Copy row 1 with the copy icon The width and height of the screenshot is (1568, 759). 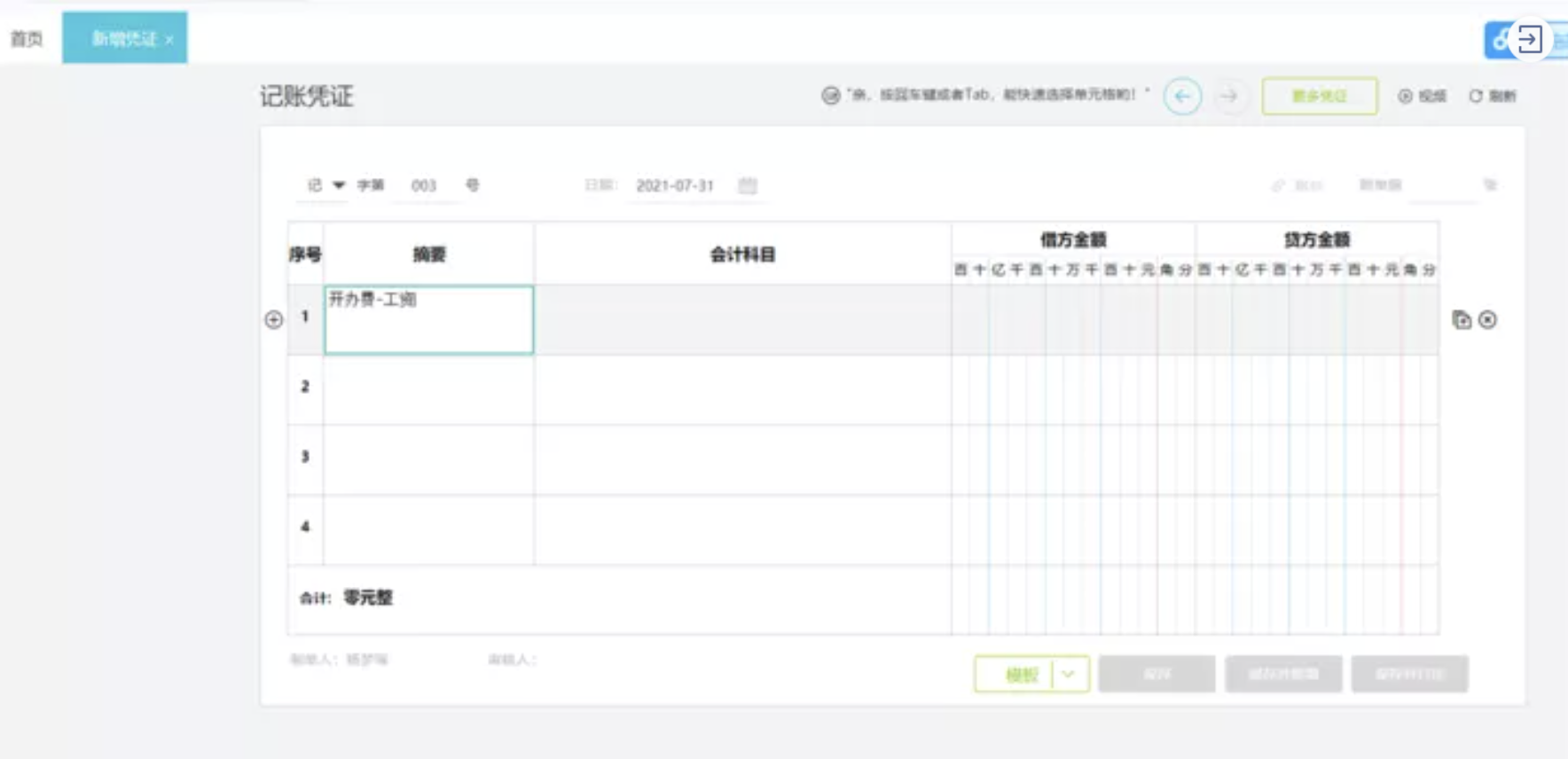tap(1462, 319)
